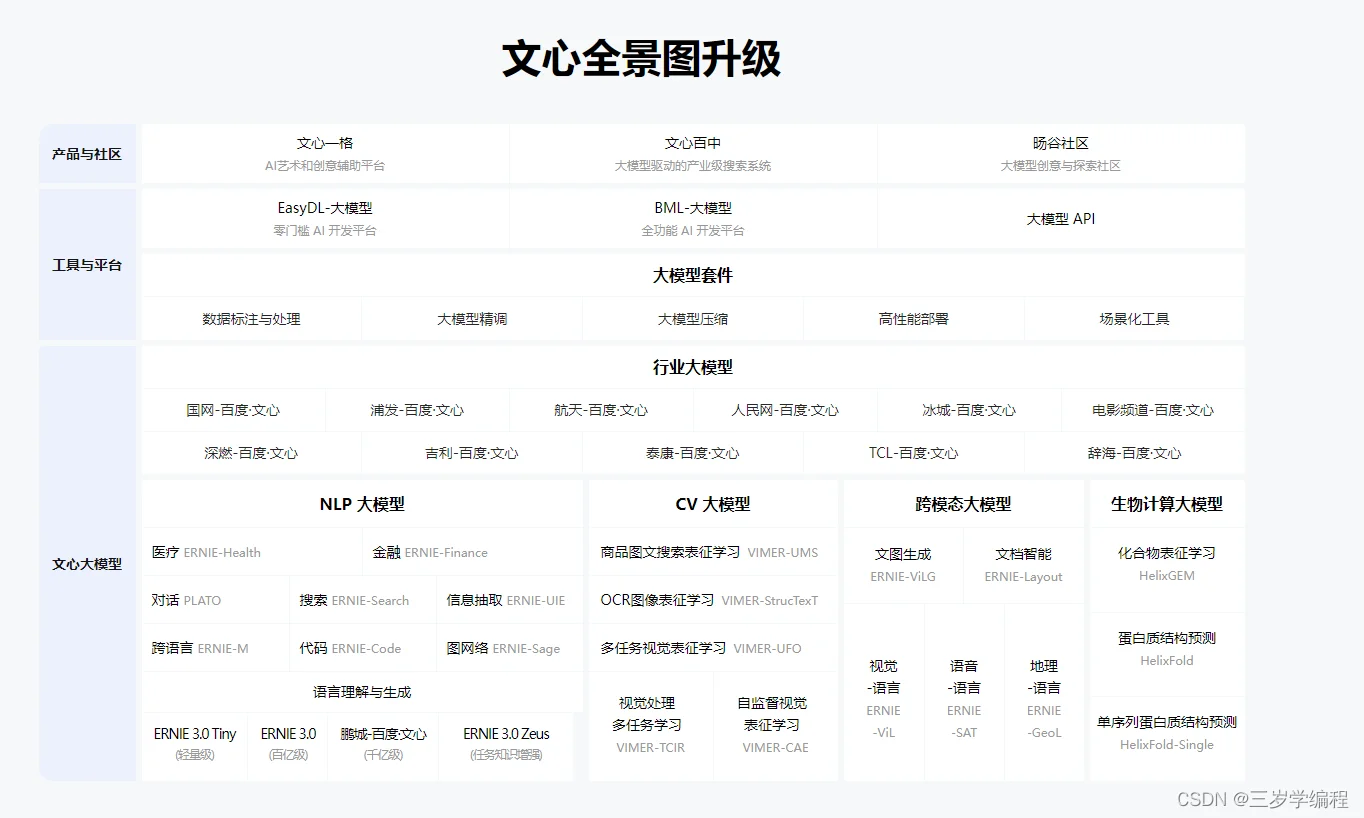This screenshot has width=1364, height=818.
Task: Select the 数据标注与处理 cell
Action: coord(251,319)
